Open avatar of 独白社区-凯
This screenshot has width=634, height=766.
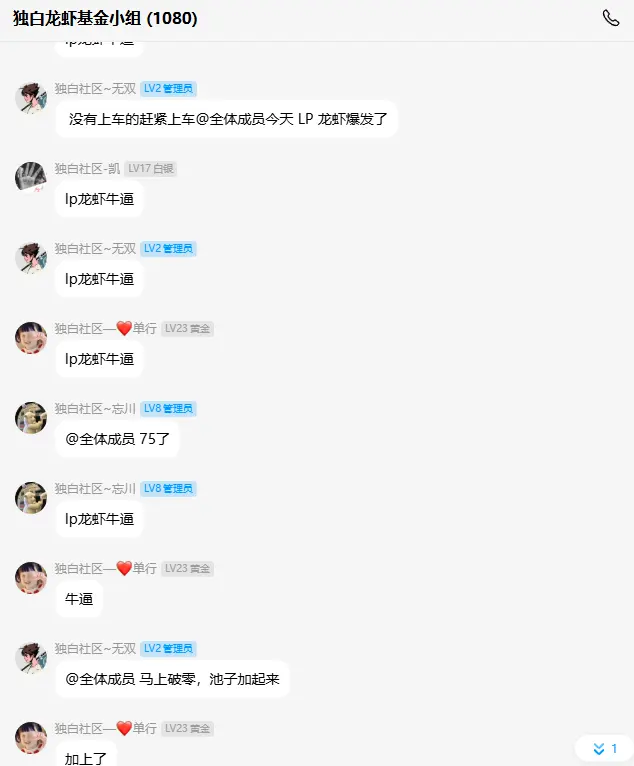point(31,178)
